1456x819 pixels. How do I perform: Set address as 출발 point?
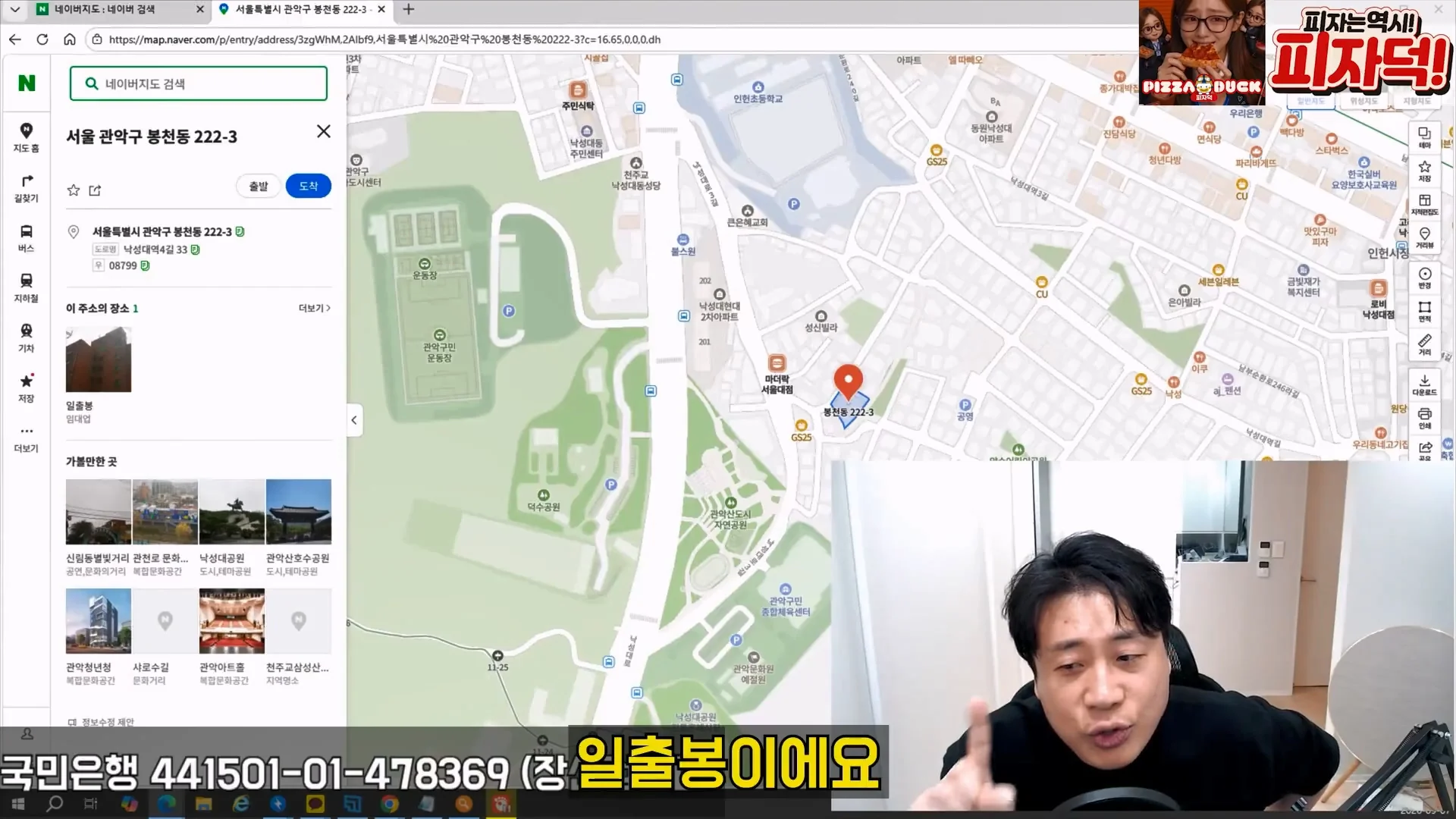point(259,186)
